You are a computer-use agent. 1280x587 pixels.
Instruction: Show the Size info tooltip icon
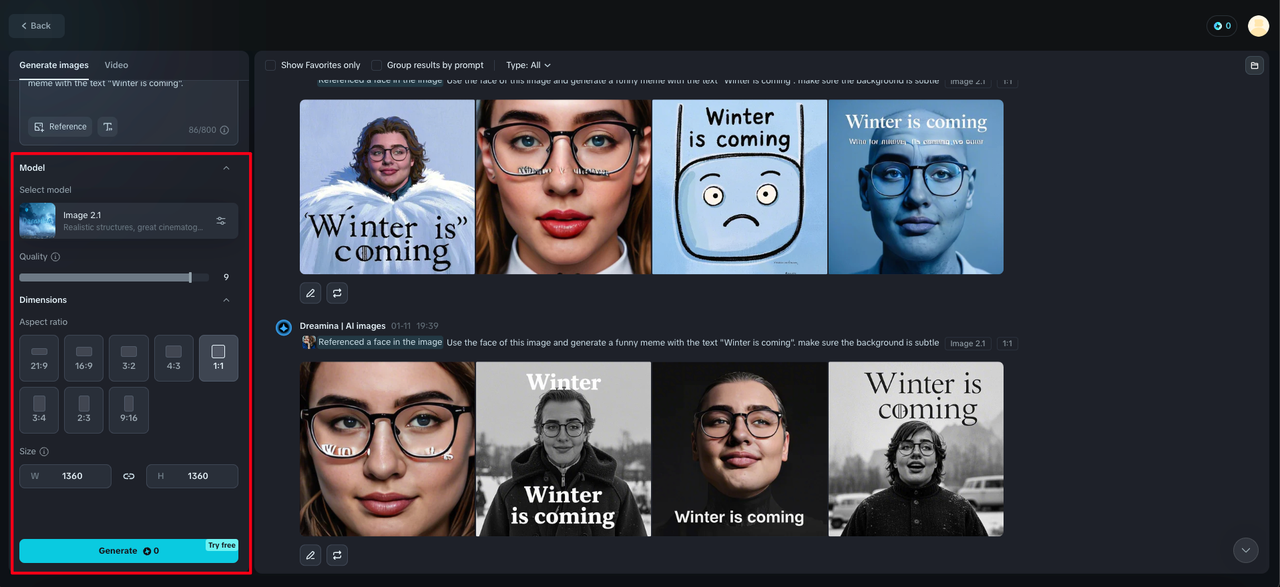[44, 452]
